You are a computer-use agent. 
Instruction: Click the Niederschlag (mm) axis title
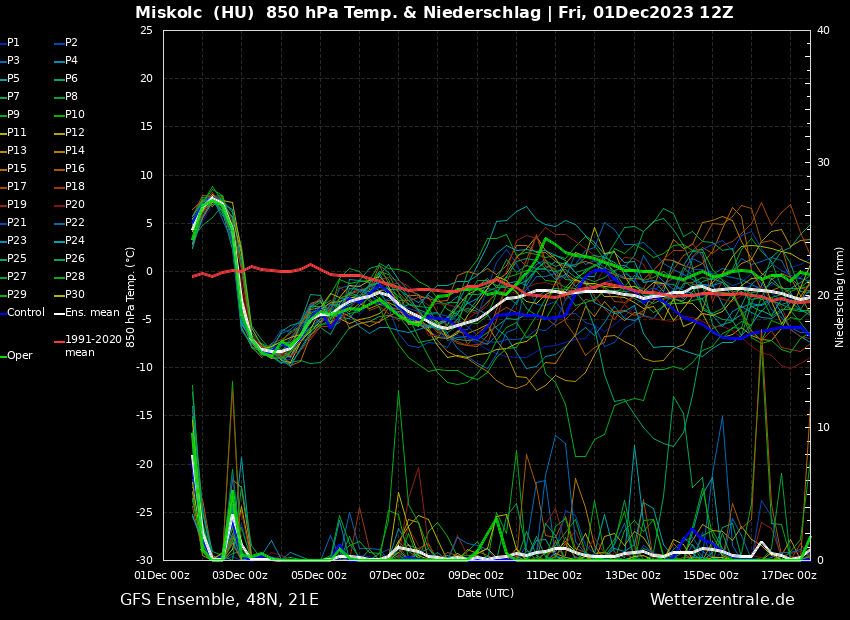[840, 296]
